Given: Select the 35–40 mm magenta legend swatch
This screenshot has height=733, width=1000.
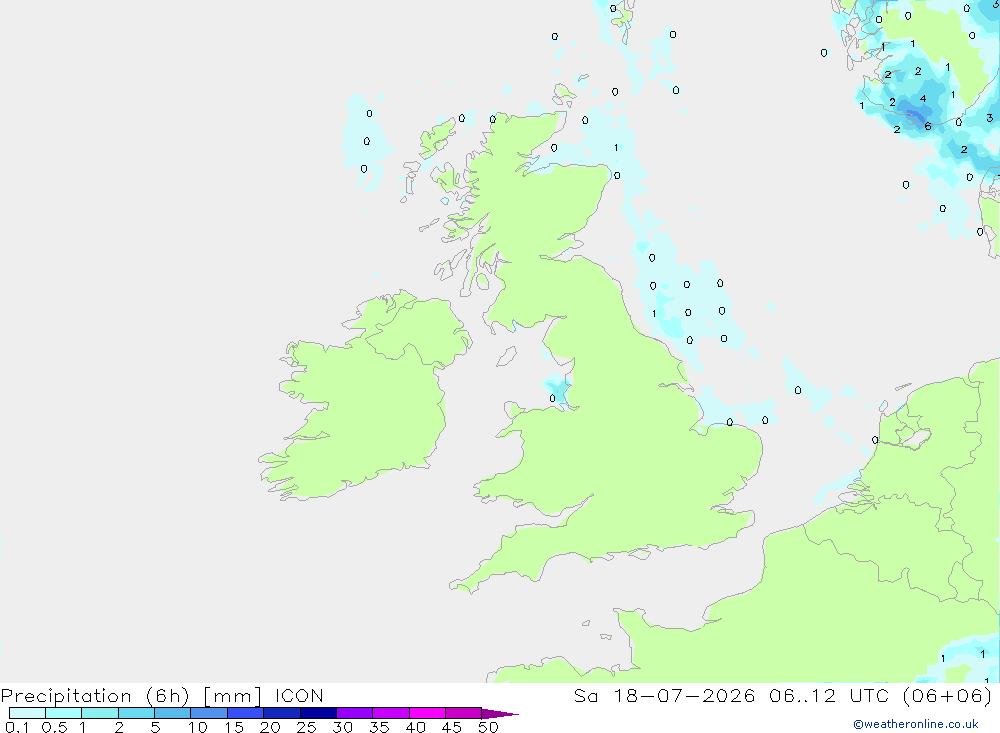Looking at the screenshot, I should [391, 713].
